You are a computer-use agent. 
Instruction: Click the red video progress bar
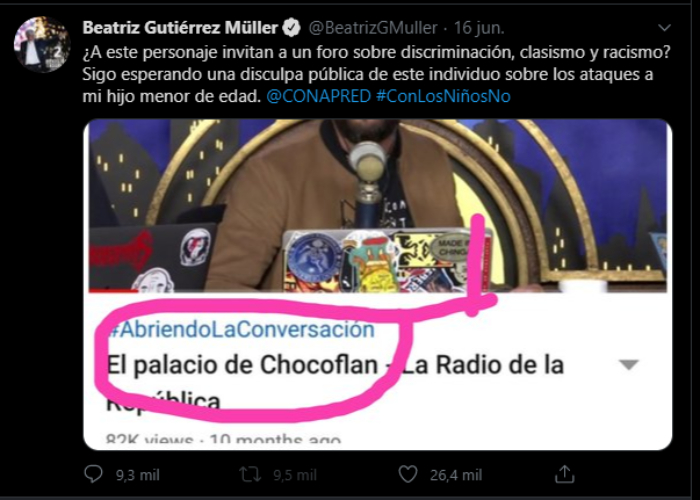(x=113, y=292)
